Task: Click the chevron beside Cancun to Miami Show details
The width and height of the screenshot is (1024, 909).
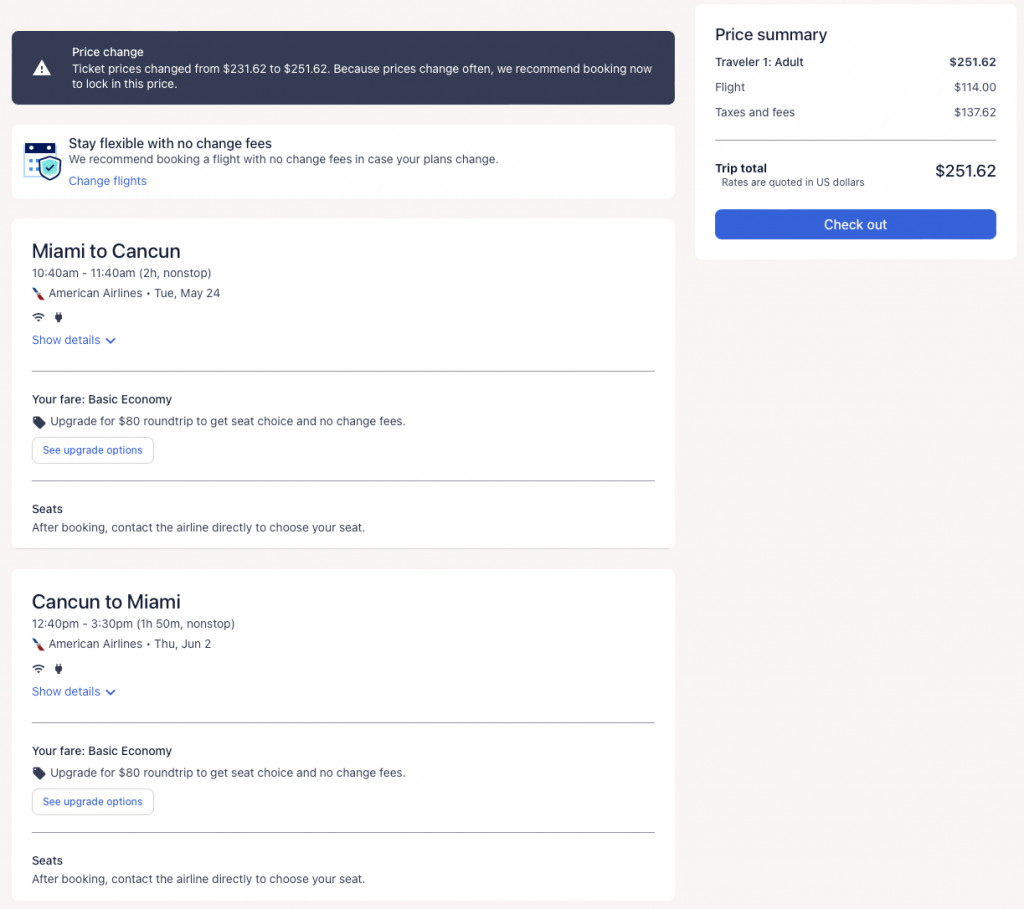Action: [x=111, y=692]
